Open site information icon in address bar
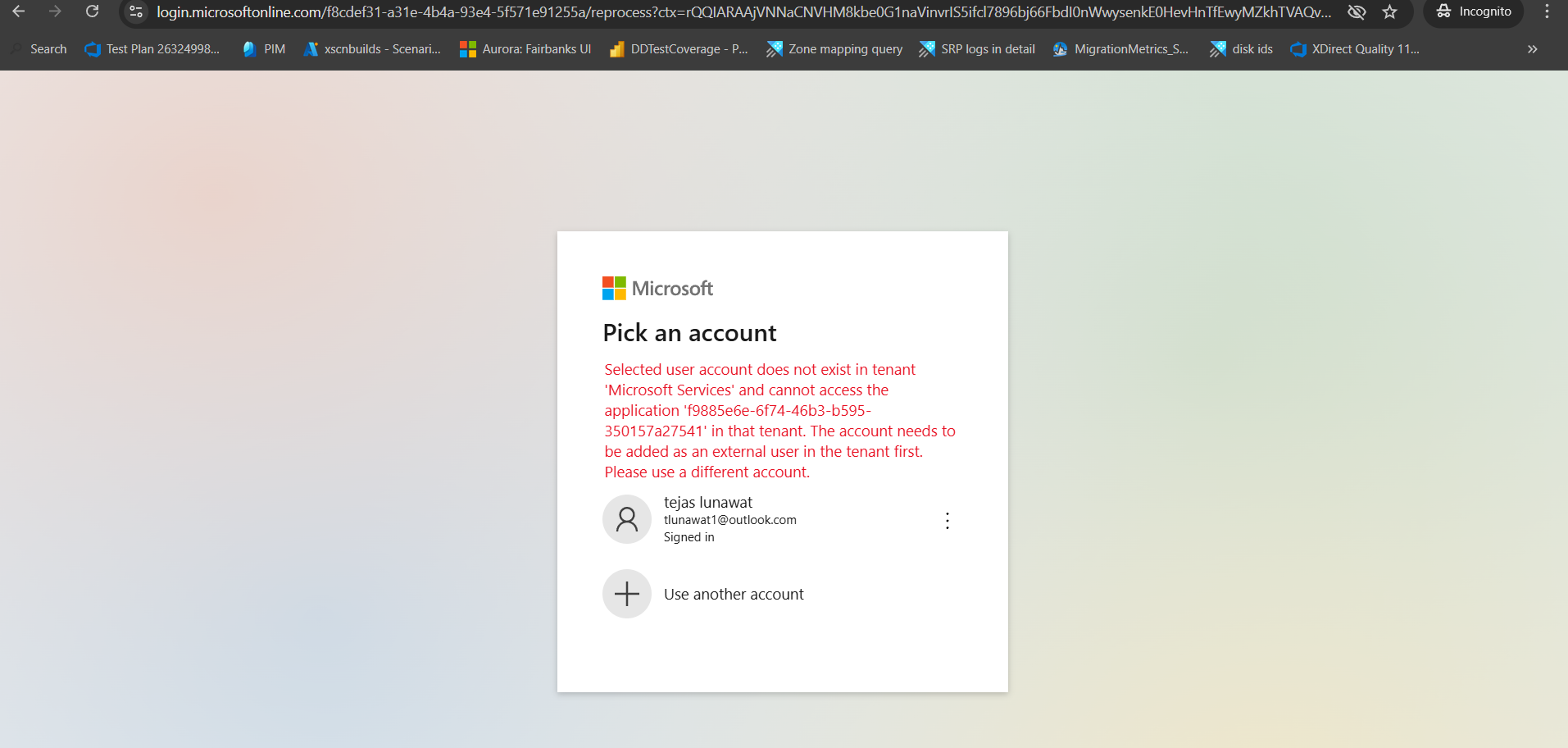This screenshot has width=1568, height=748. coord(136,11)
